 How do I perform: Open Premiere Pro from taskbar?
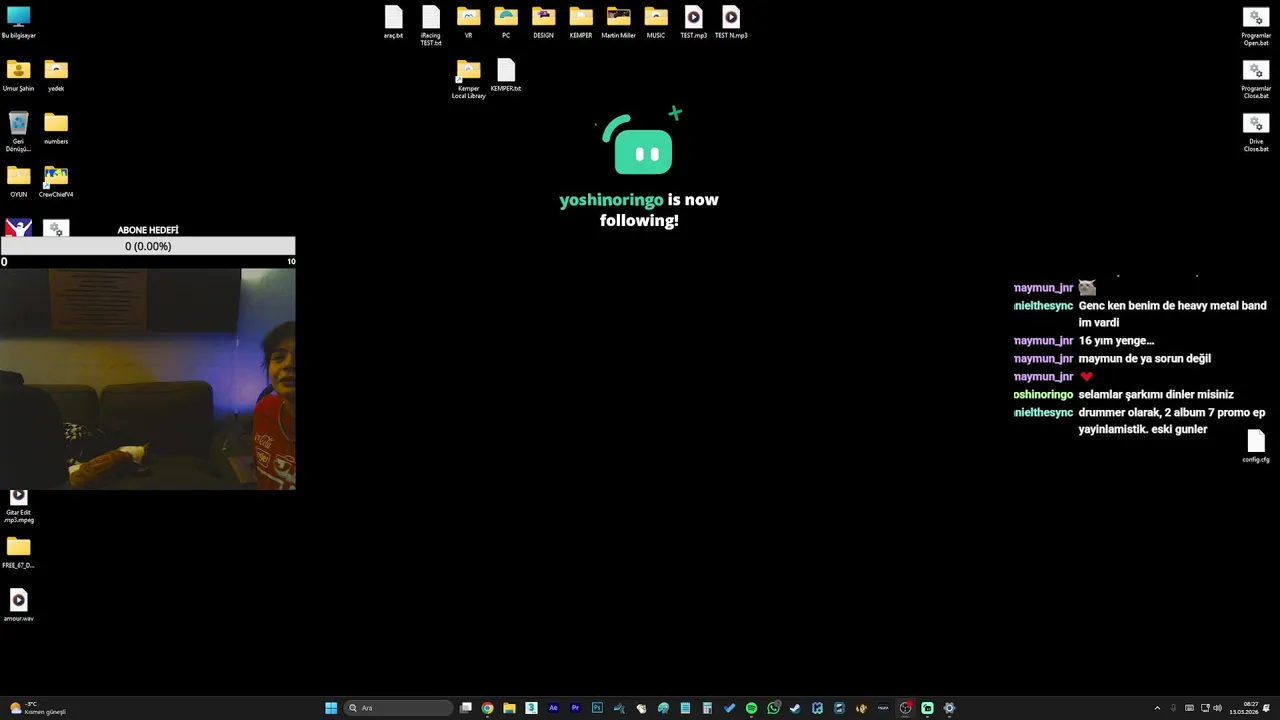[x=575, y=708]
